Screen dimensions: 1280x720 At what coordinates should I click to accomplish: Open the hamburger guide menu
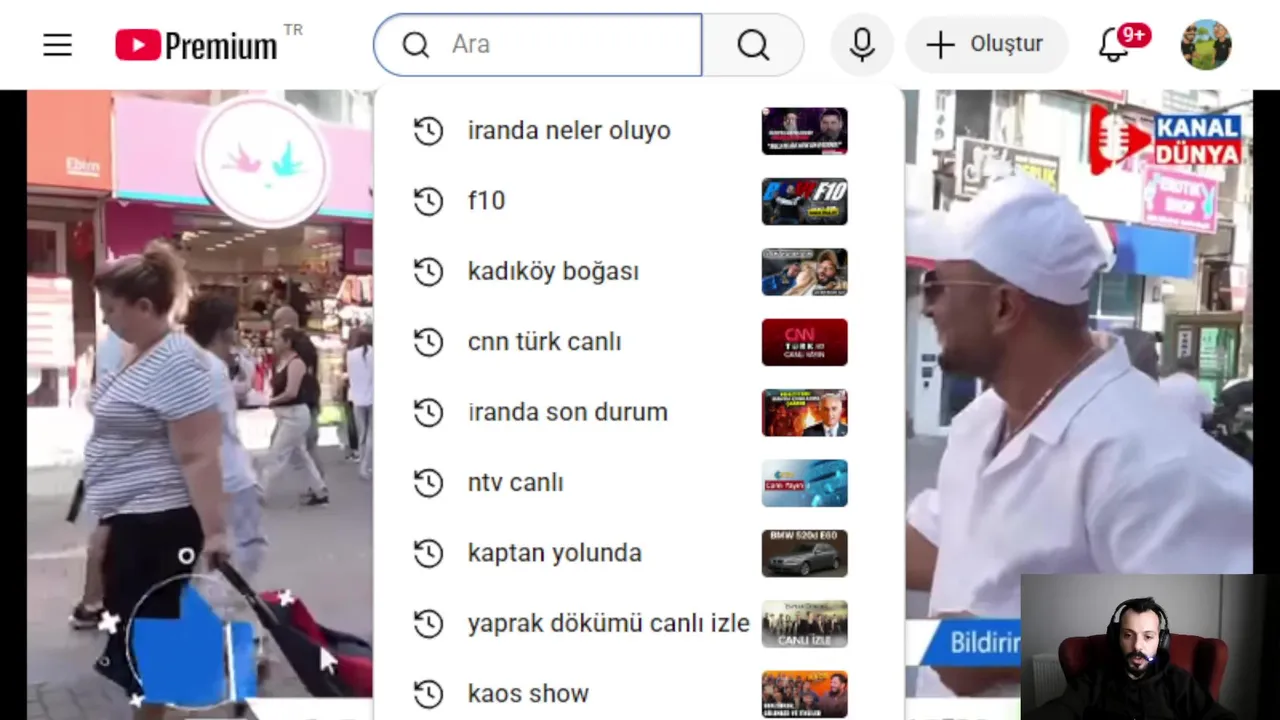coord(57,45)
